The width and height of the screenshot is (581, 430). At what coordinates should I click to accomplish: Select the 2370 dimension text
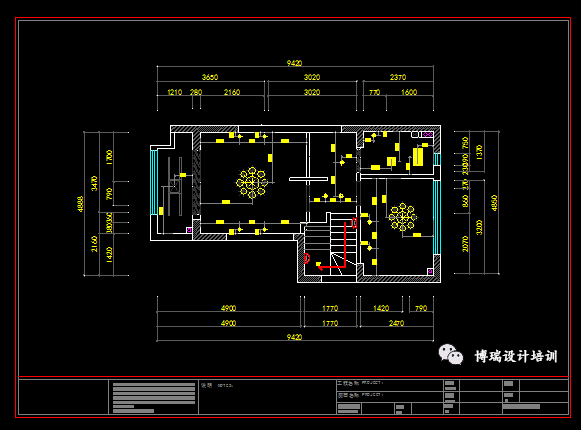tap(398, 77)
